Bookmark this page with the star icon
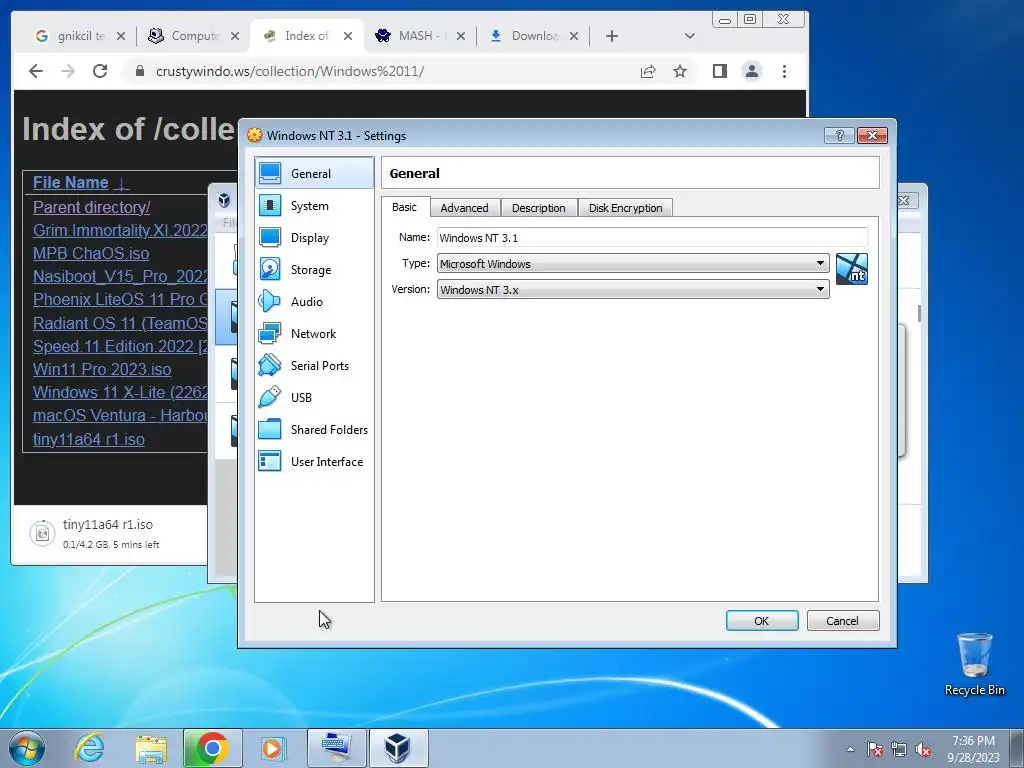This screenshot has height=768, width=1024. point(680,71)
